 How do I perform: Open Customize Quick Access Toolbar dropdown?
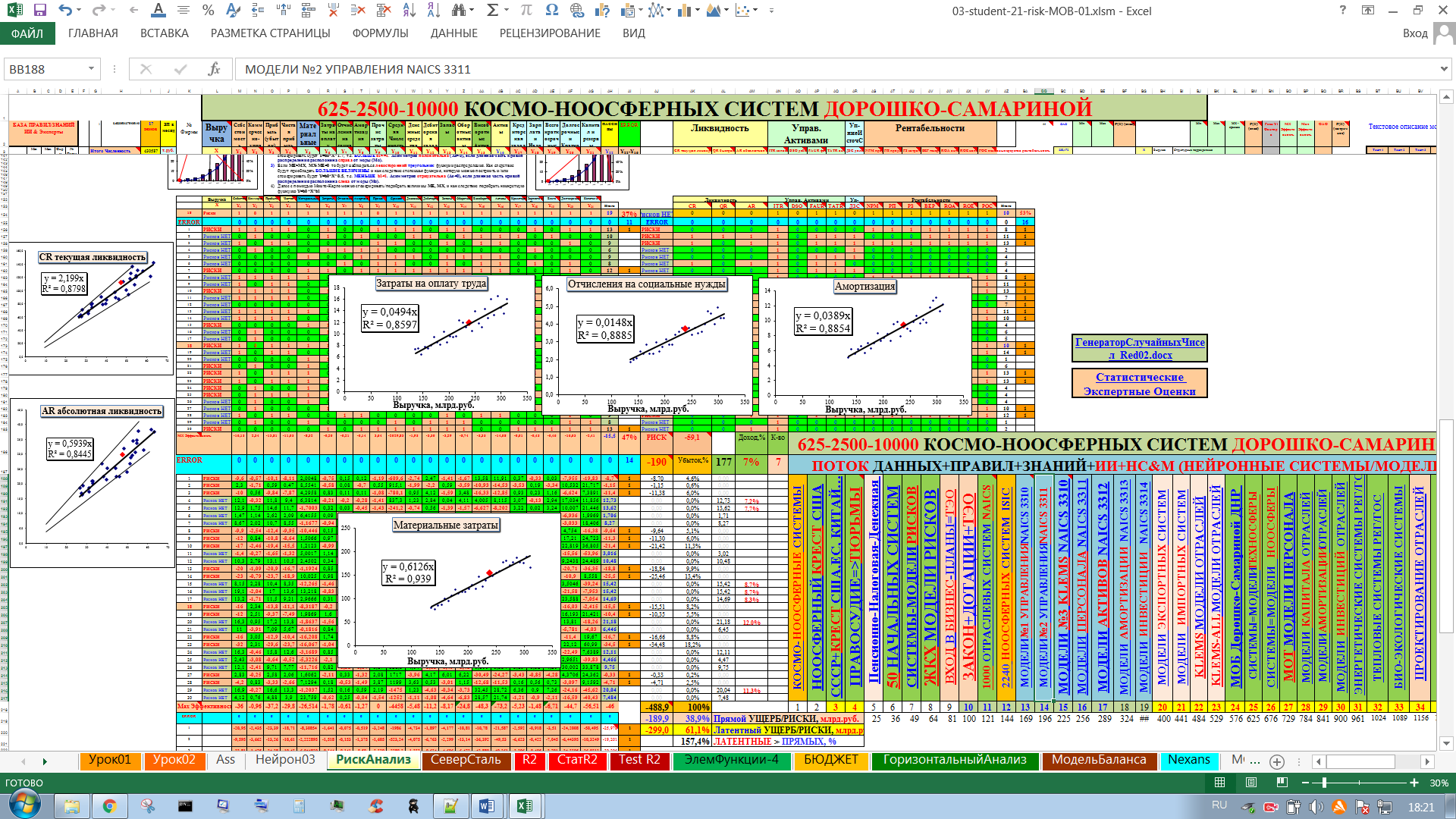click(x=771, y=11)
